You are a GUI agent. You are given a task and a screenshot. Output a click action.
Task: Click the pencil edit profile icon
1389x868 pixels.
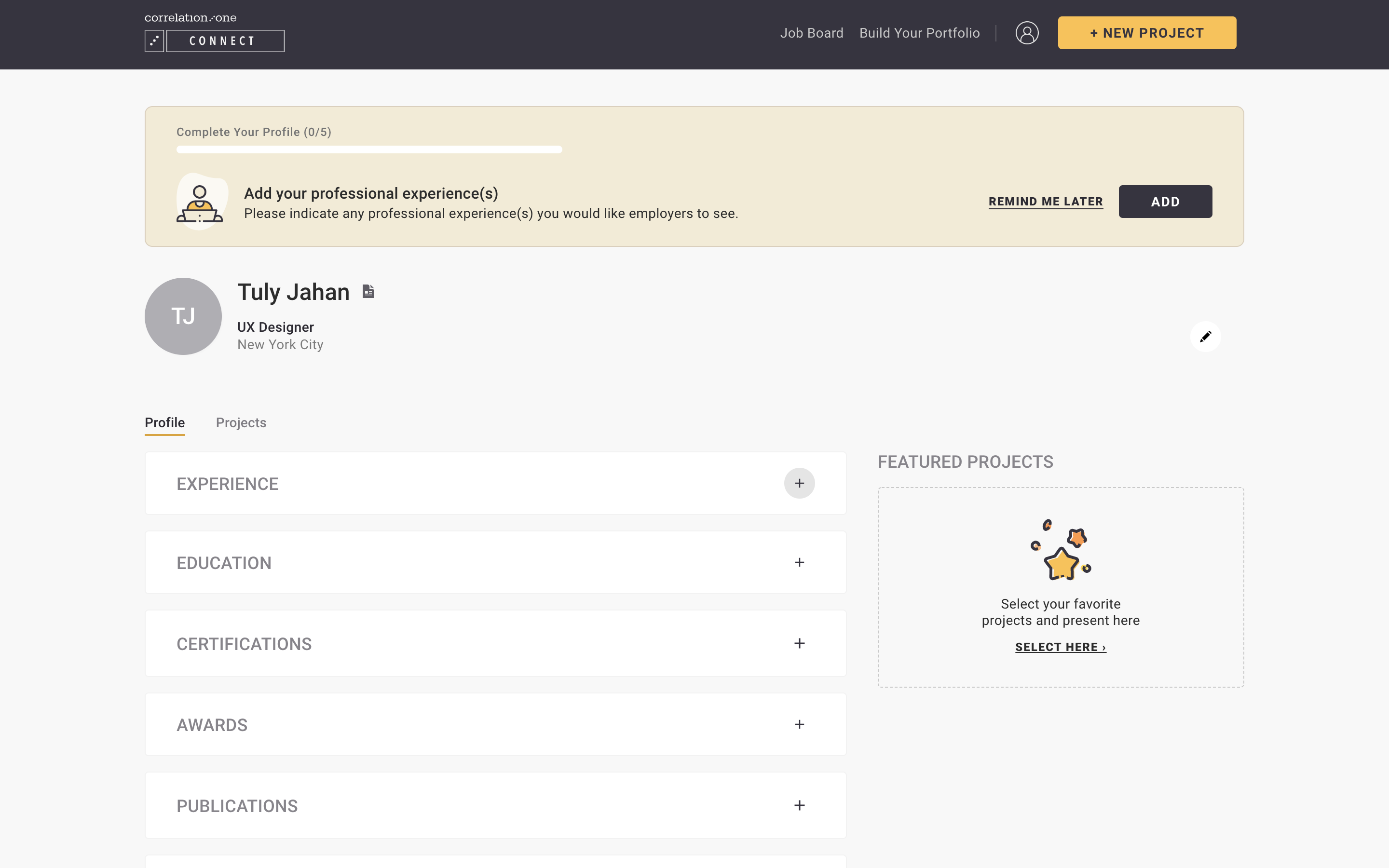click(x=1205, y=337)
